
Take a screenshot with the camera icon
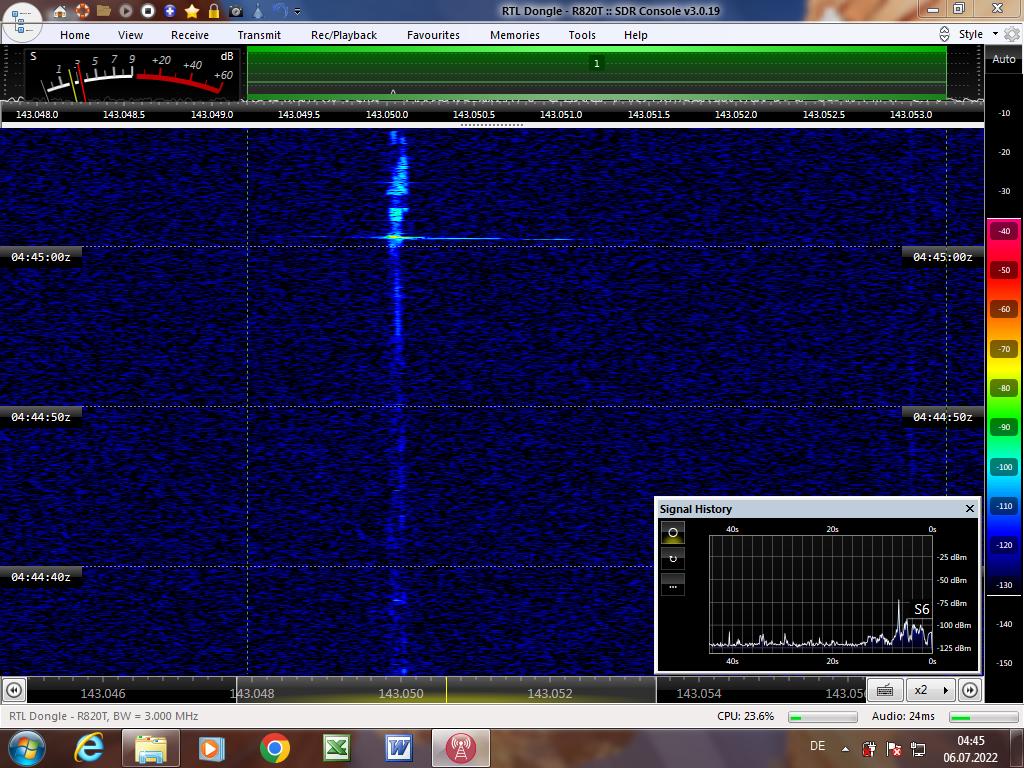point(236,11)
